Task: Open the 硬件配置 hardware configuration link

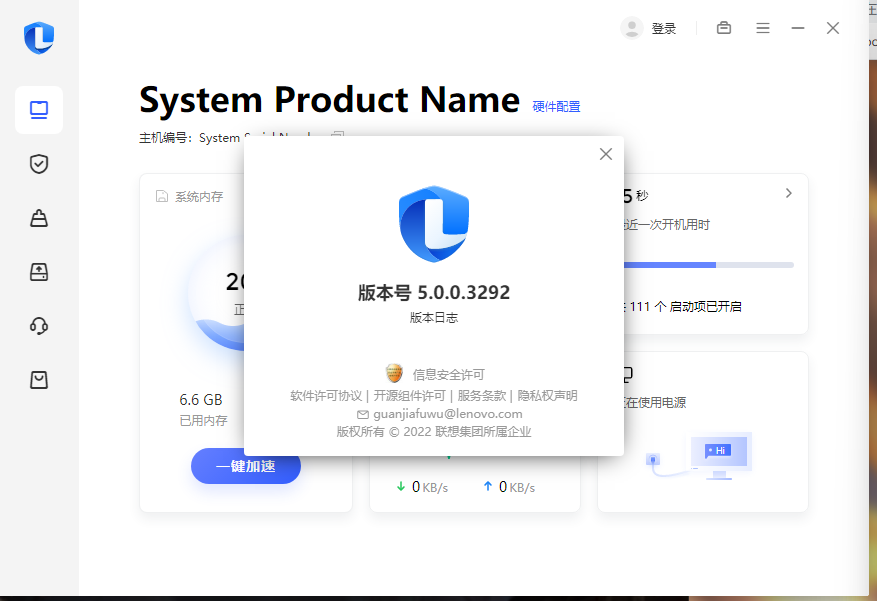Action: (x=557, y=106)
